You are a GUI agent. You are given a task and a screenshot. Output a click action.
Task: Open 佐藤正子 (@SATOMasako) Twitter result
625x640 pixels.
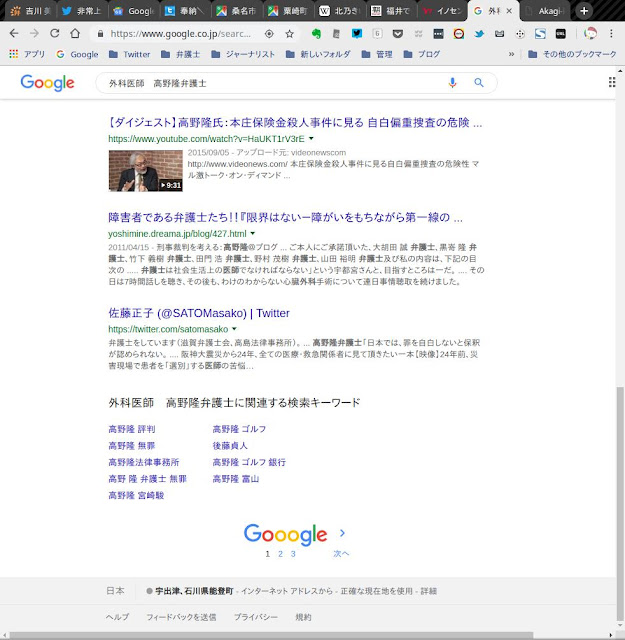tap(199, 313)
